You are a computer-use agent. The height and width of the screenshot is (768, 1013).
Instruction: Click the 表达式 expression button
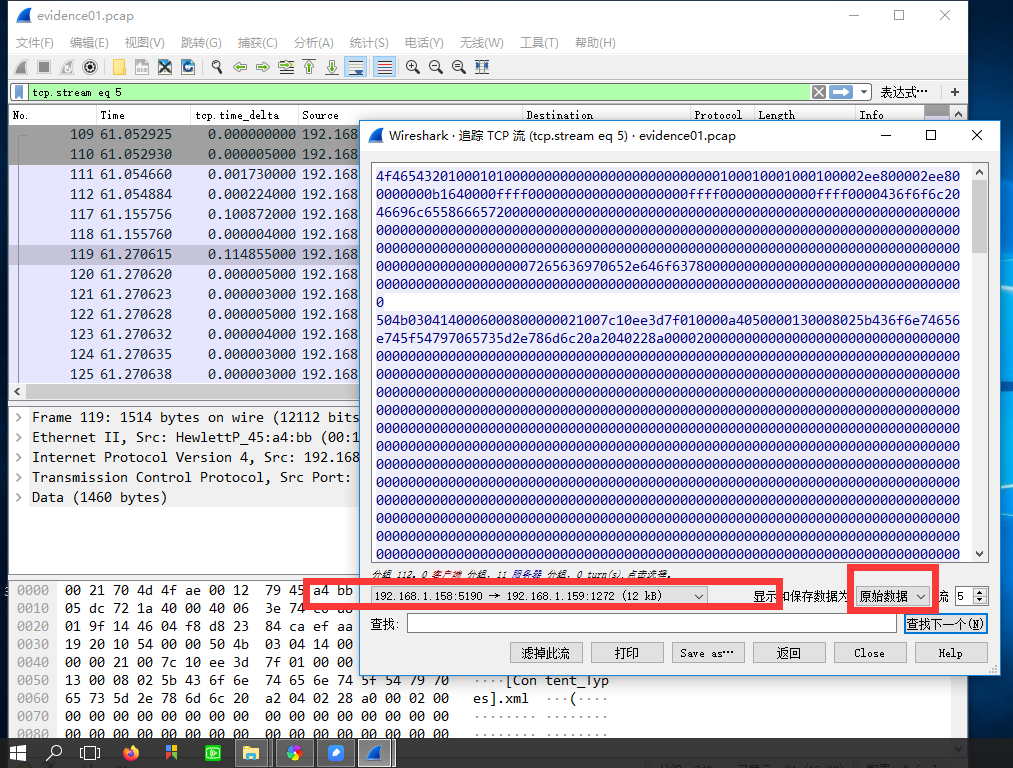[903, 92]
